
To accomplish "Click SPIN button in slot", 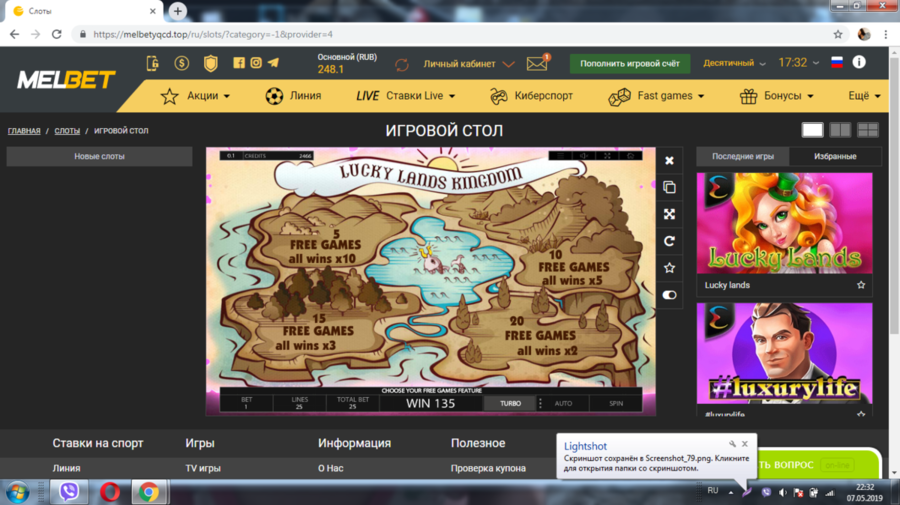I will [x=616, y=403].
